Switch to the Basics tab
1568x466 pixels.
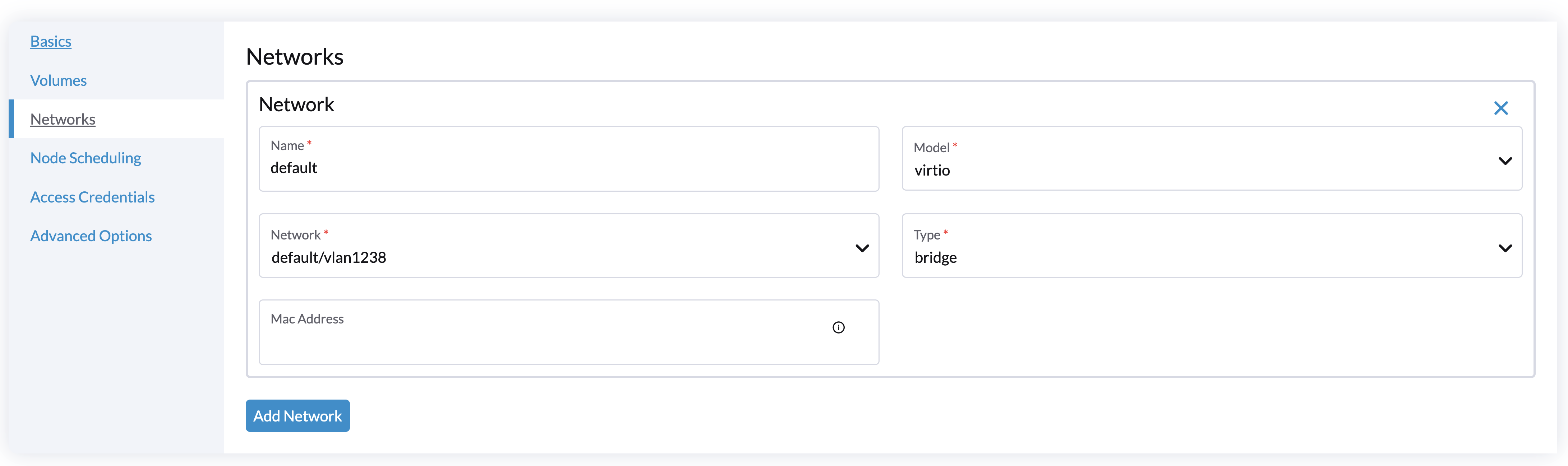(51, 41)
